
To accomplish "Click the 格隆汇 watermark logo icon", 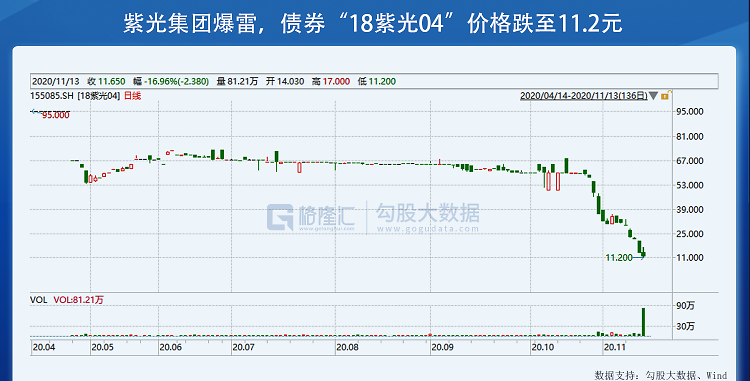I will [280, 218].
